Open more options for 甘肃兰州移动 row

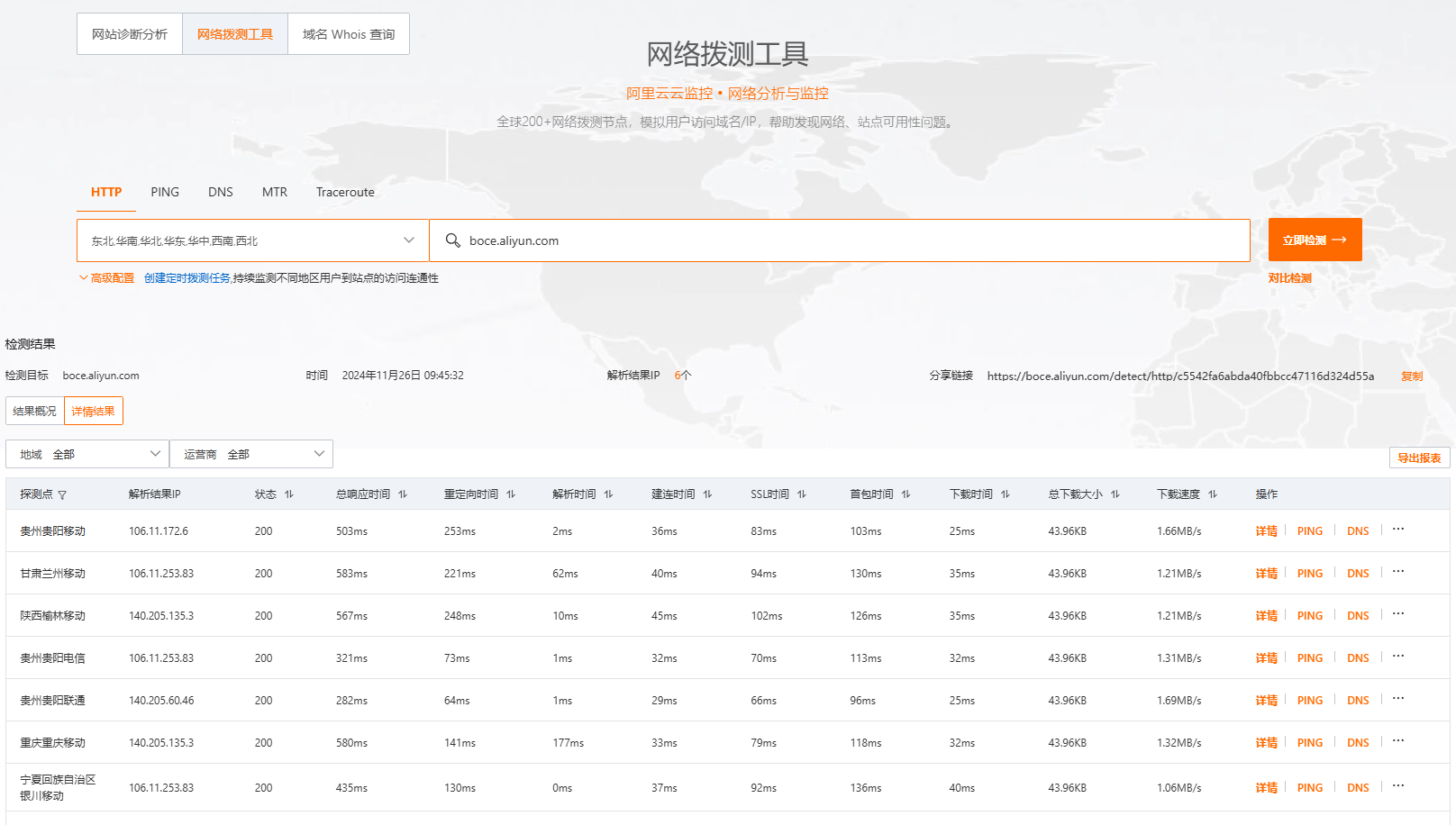pyautogui.click(x=1398, y=572)
